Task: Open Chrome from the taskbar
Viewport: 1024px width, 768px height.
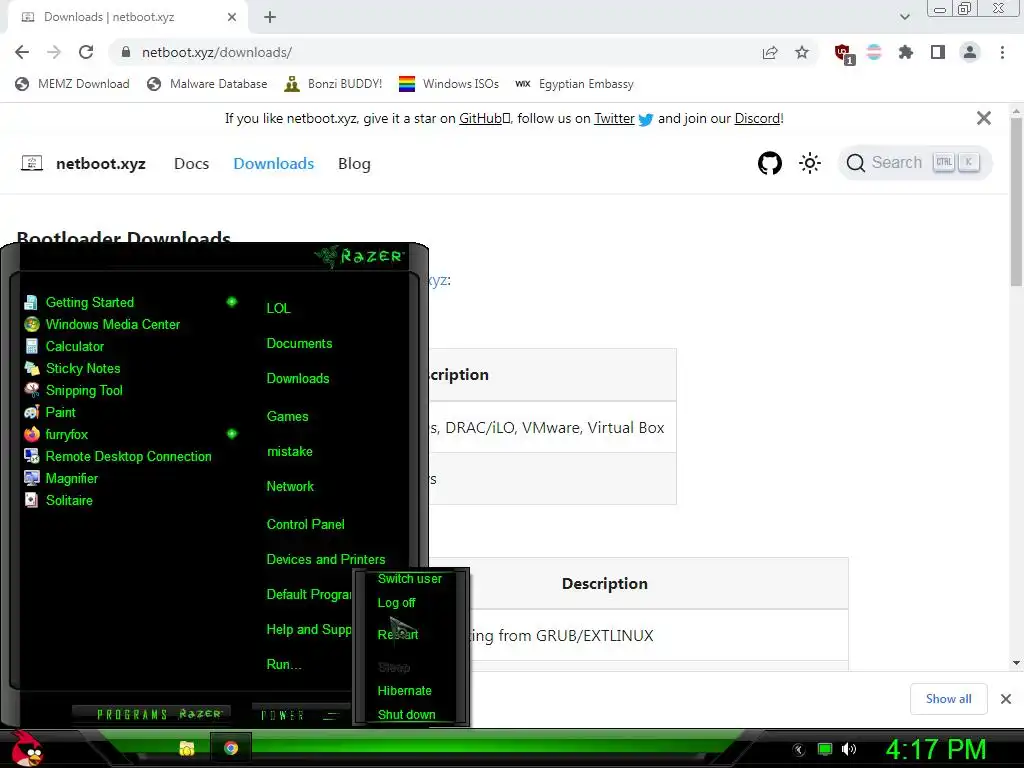Action: tap(231, 748)
